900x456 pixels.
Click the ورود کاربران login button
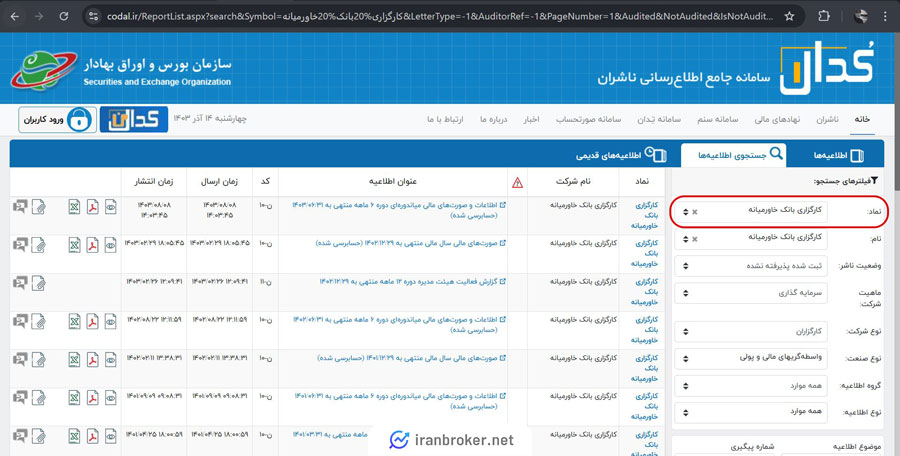57,120
